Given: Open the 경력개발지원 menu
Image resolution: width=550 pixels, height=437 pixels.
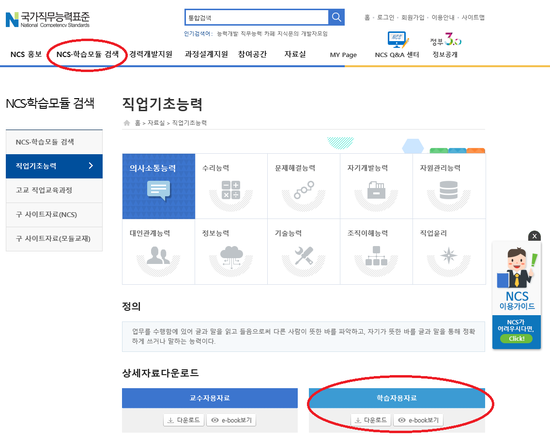Looking at the screenshot, I should (x=151, y=54).
